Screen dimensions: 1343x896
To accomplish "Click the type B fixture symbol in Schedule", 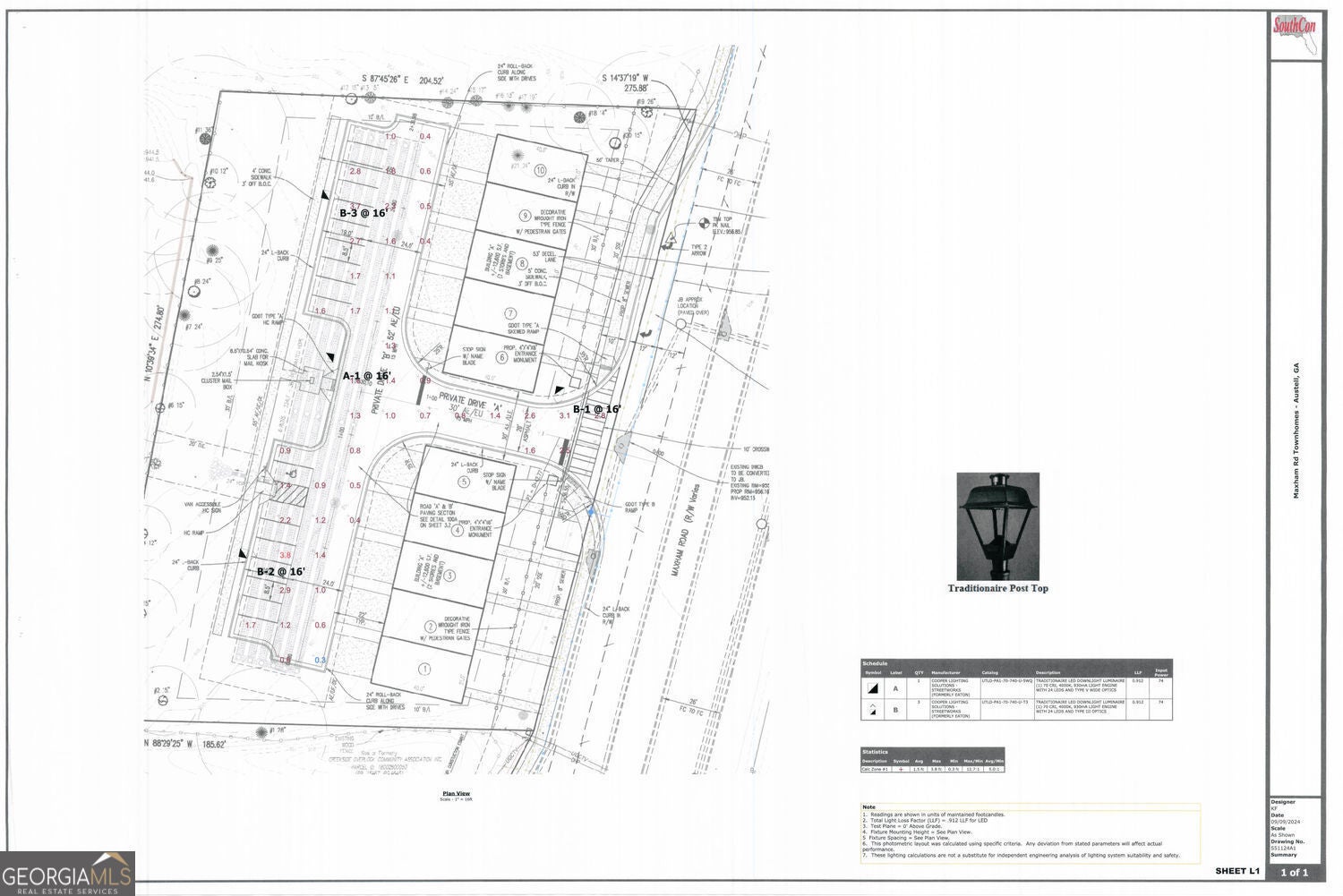I will 872,710.
